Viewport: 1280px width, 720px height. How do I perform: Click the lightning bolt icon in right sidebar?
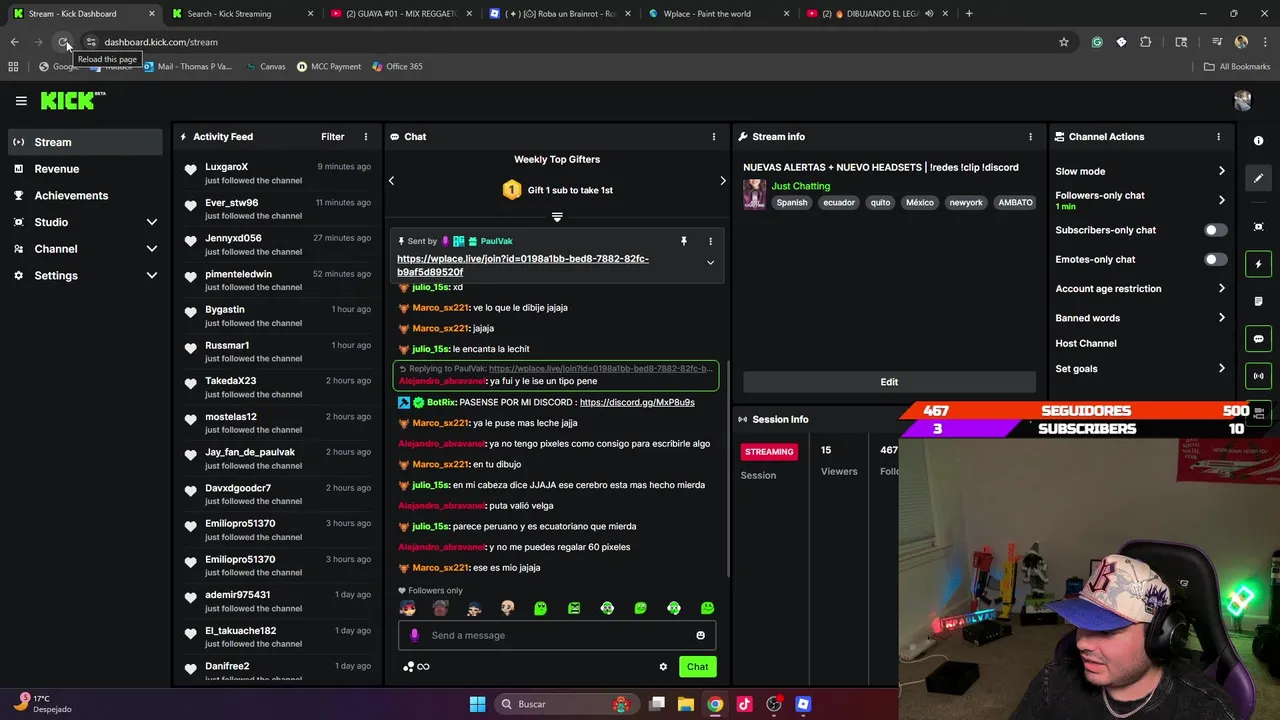pyautogui.click(x=1259, y=264)
